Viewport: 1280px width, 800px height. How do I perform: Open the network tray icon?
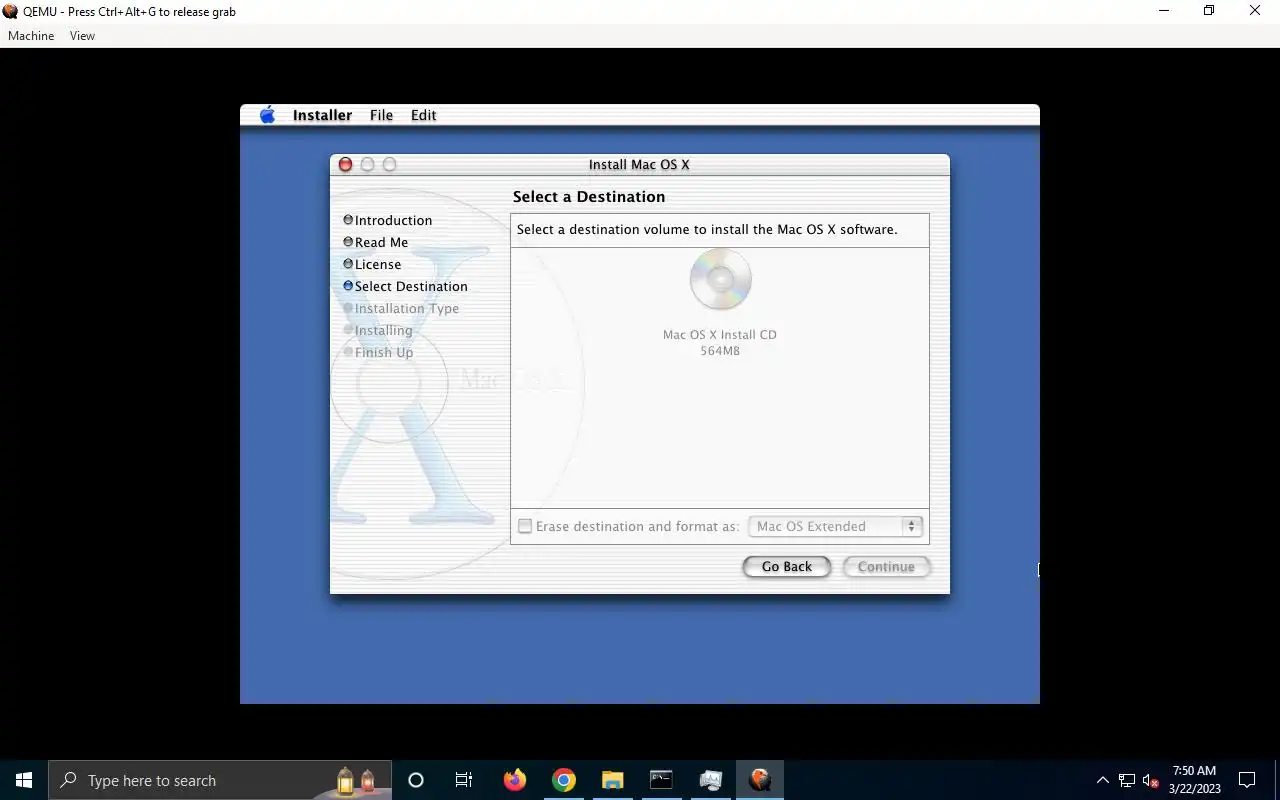pos(1127,780)
